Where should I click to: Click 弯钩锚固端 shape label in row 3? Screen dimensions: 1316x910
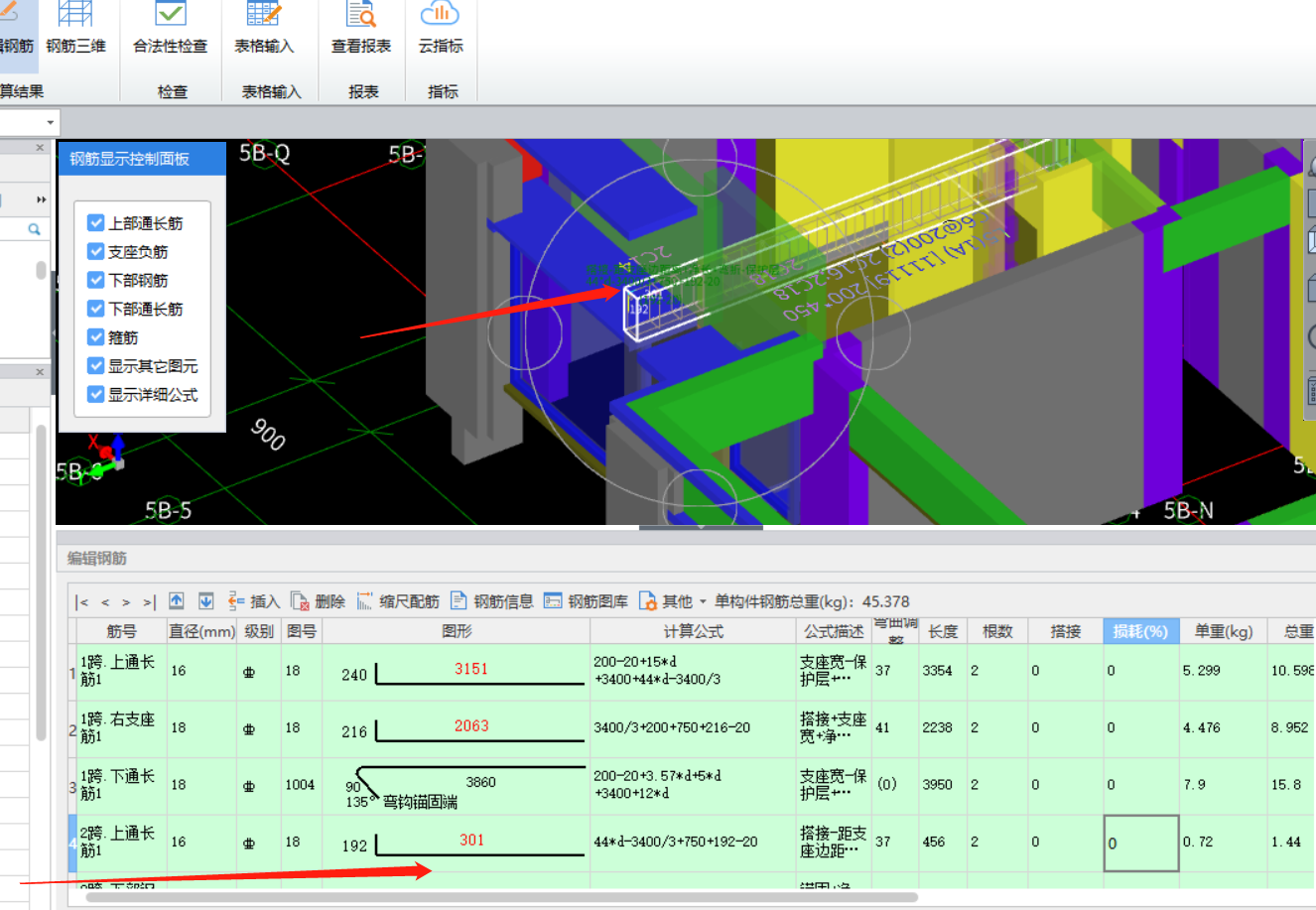pyautogui.click(x=420, y=802)
